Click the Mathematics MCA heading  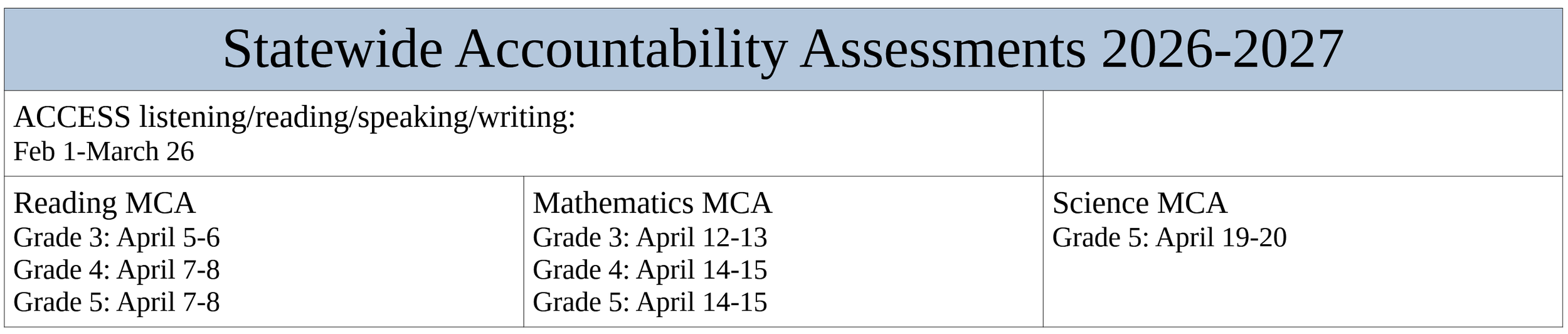(652, 203)
